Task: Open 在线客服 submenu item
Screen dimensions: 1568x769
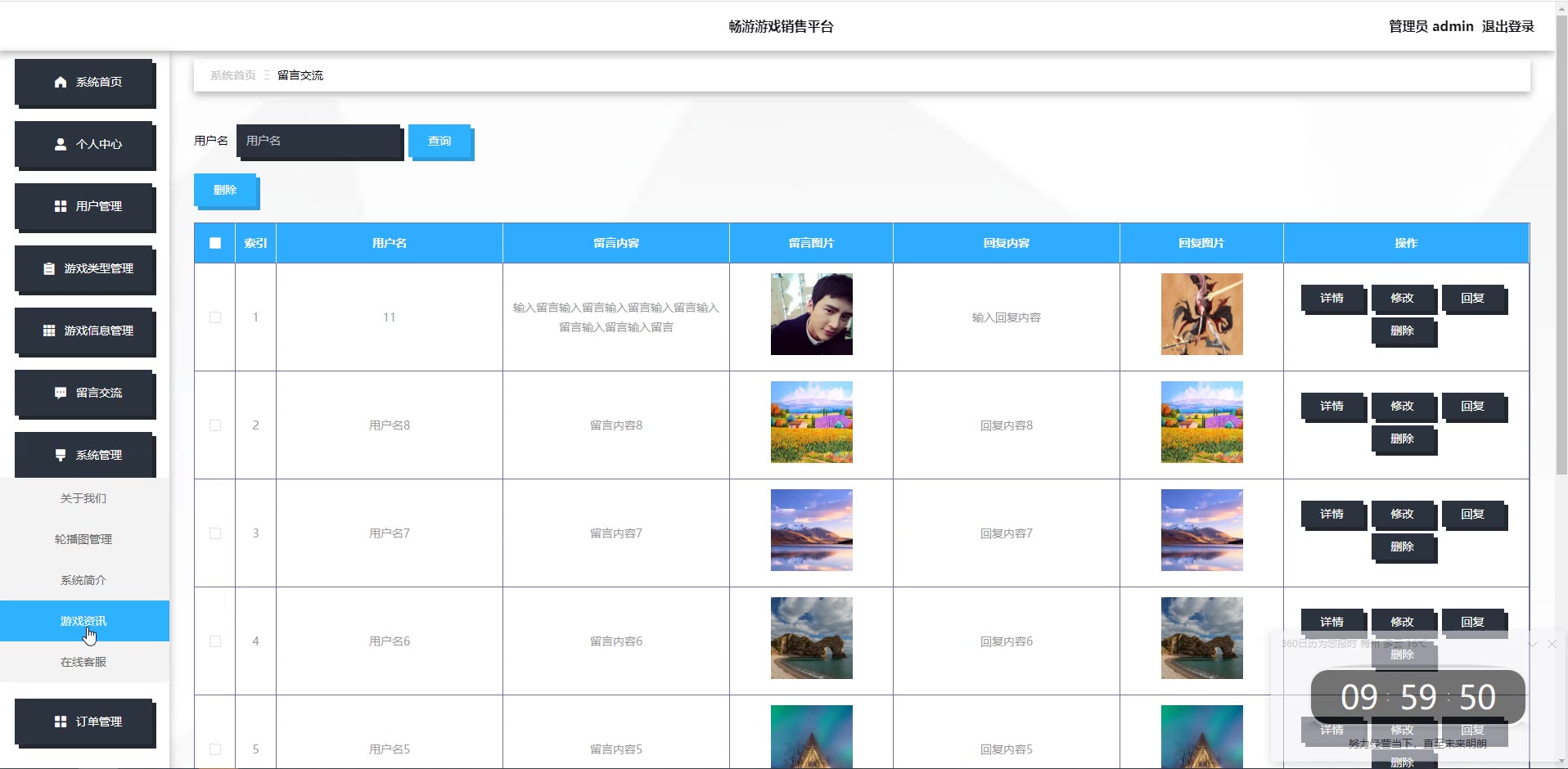Action: click(83, 662)
